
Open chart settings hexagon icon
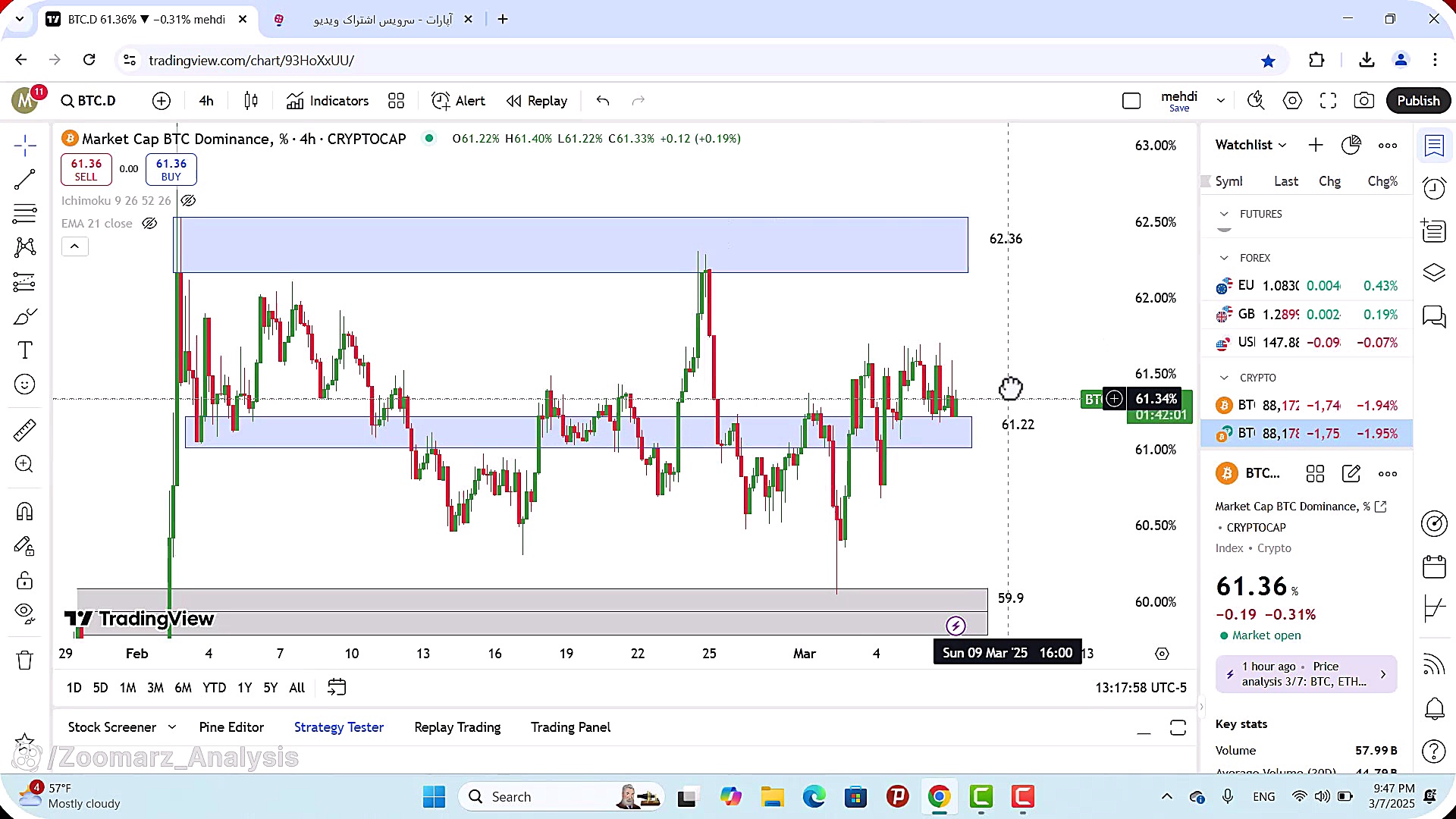[1292, 101]
